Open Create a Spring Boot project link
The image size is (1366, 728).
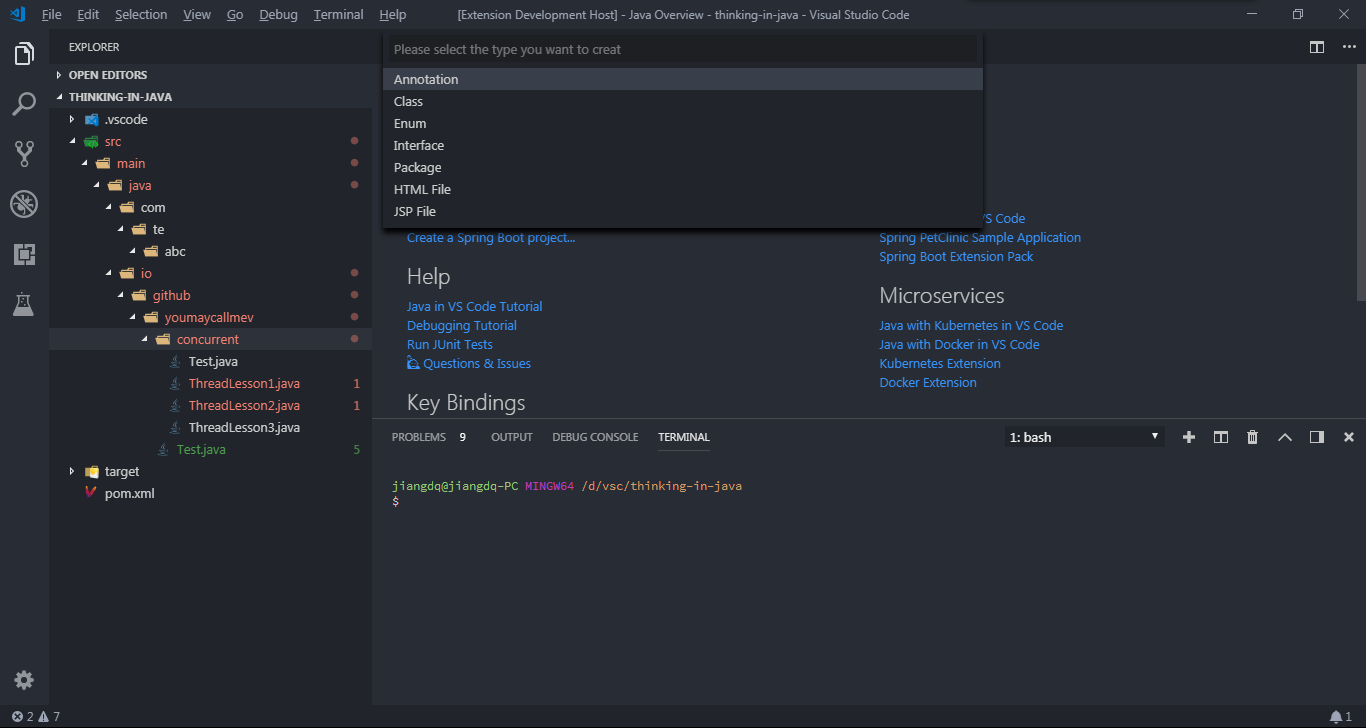[x=491, y=238]
